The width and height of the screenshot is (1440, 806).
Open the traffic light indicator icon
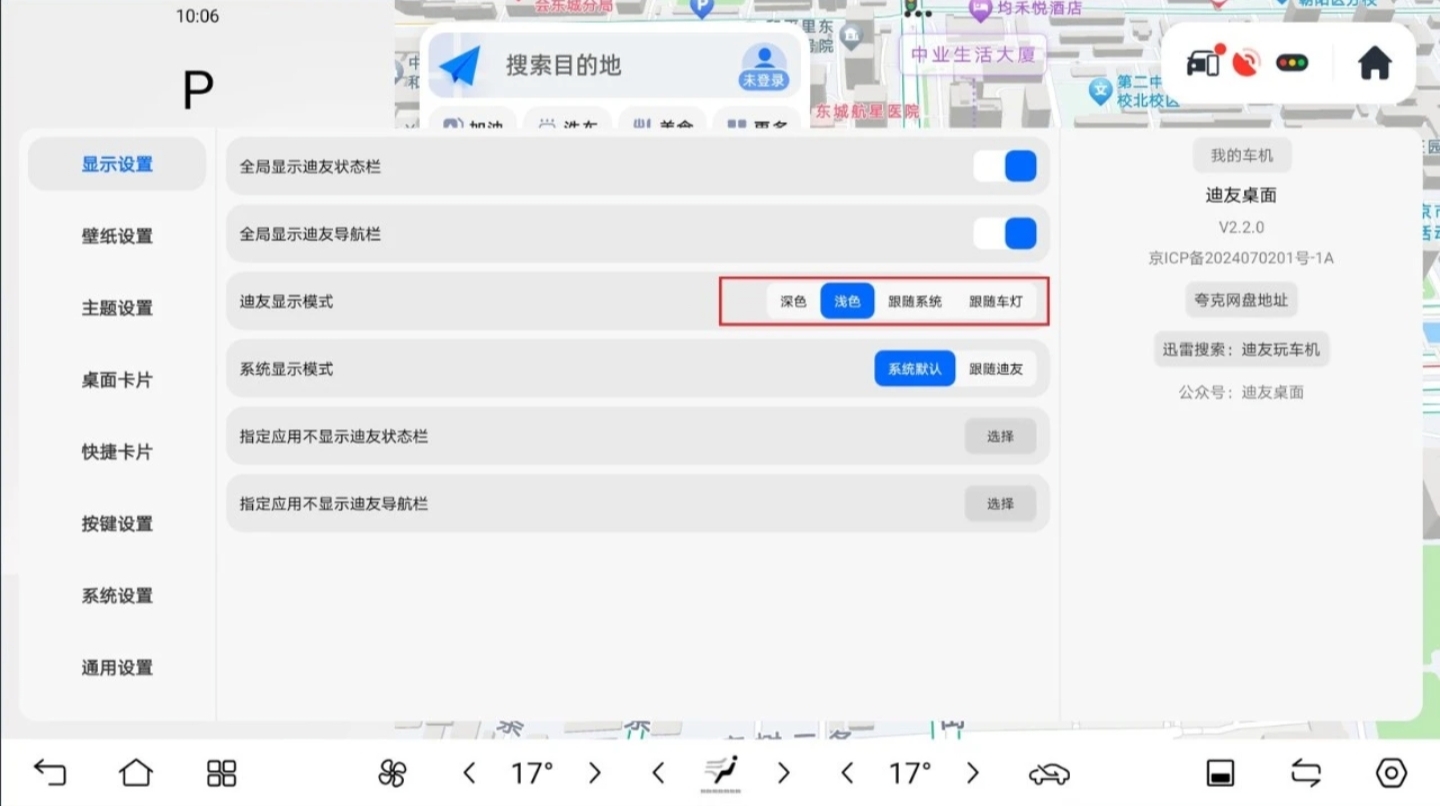point(1292,64)
